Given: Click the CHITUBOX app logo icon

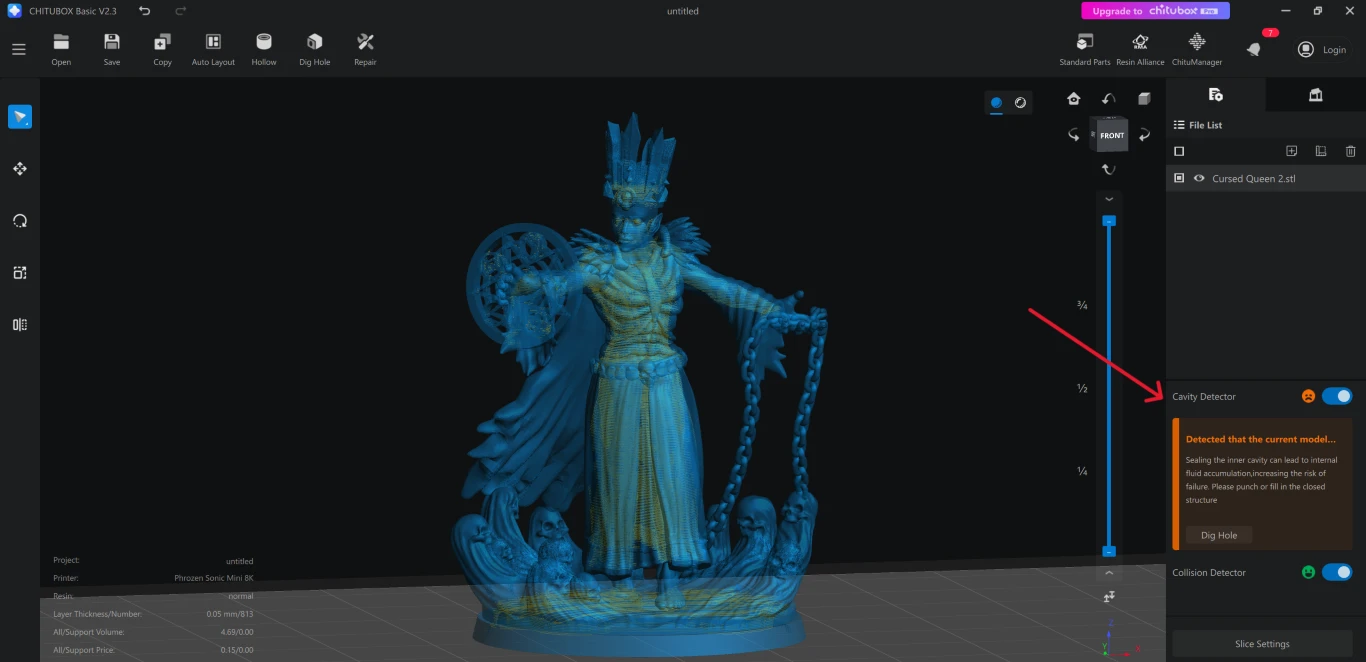Looking at the screenshot, I should pos(14,11).
